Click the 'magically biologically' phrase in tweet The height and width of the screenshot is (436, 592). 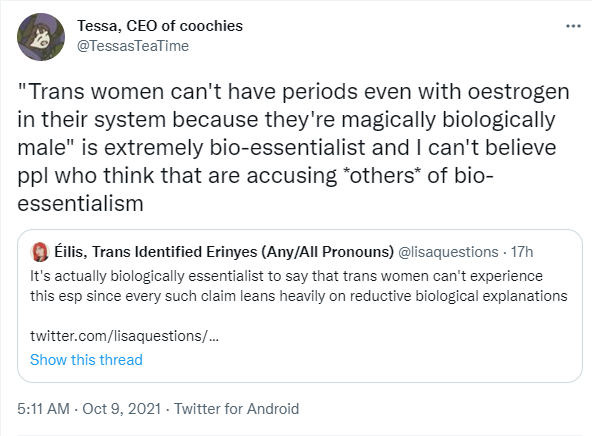click(448, 120)
